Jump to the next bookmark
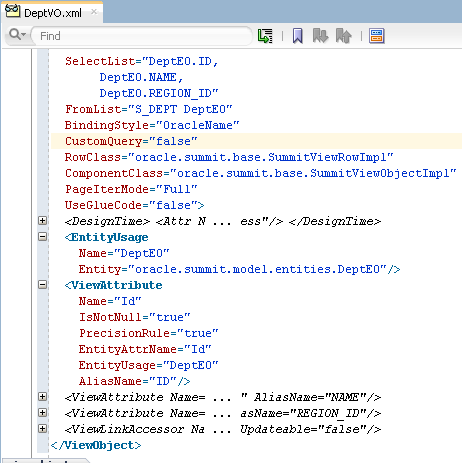The height and width of the screenshot is (463, 462). pyautogui.click(x=321, y=36)
